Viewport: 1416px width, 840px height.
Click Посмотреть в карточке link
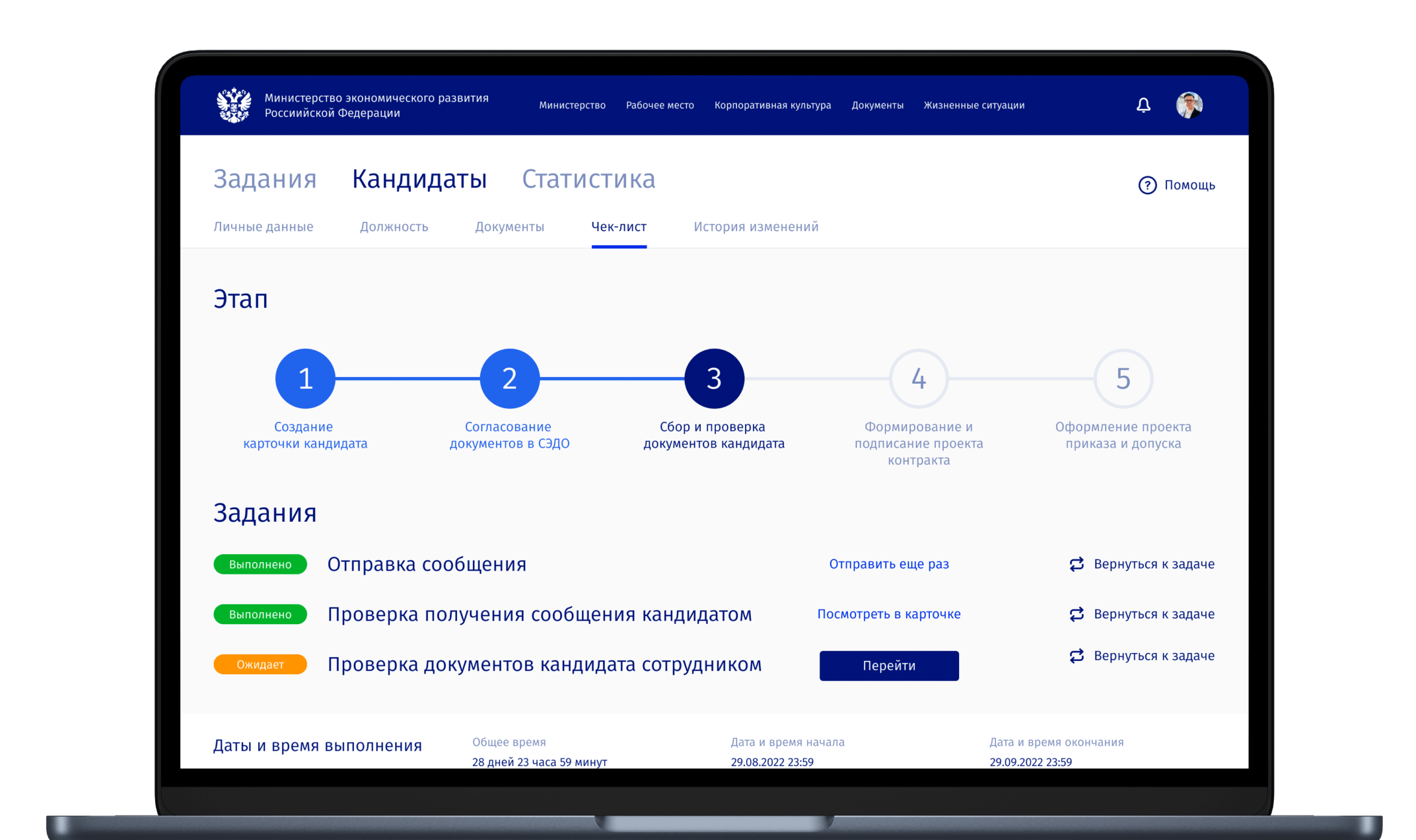889,614
